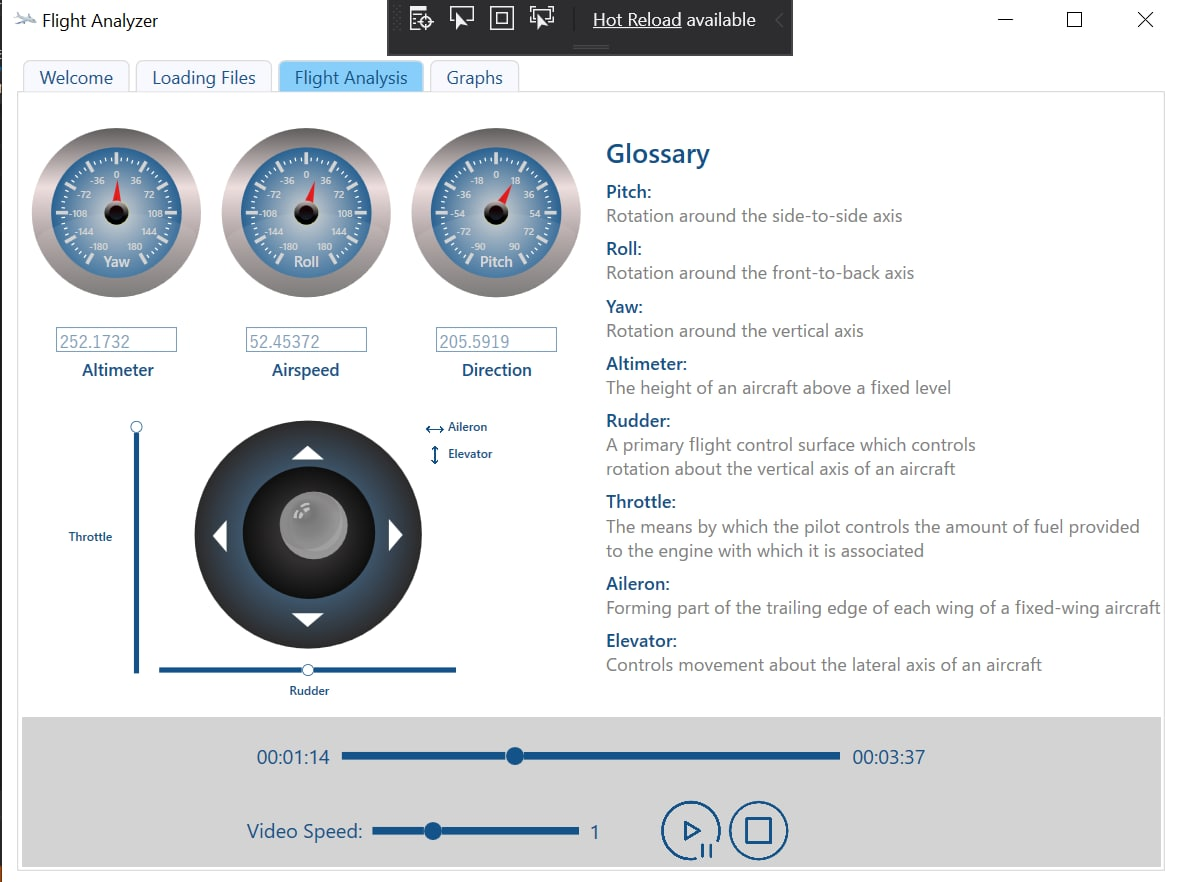
Task: Click the Throttle slider thumb
Action: [136, 427]
